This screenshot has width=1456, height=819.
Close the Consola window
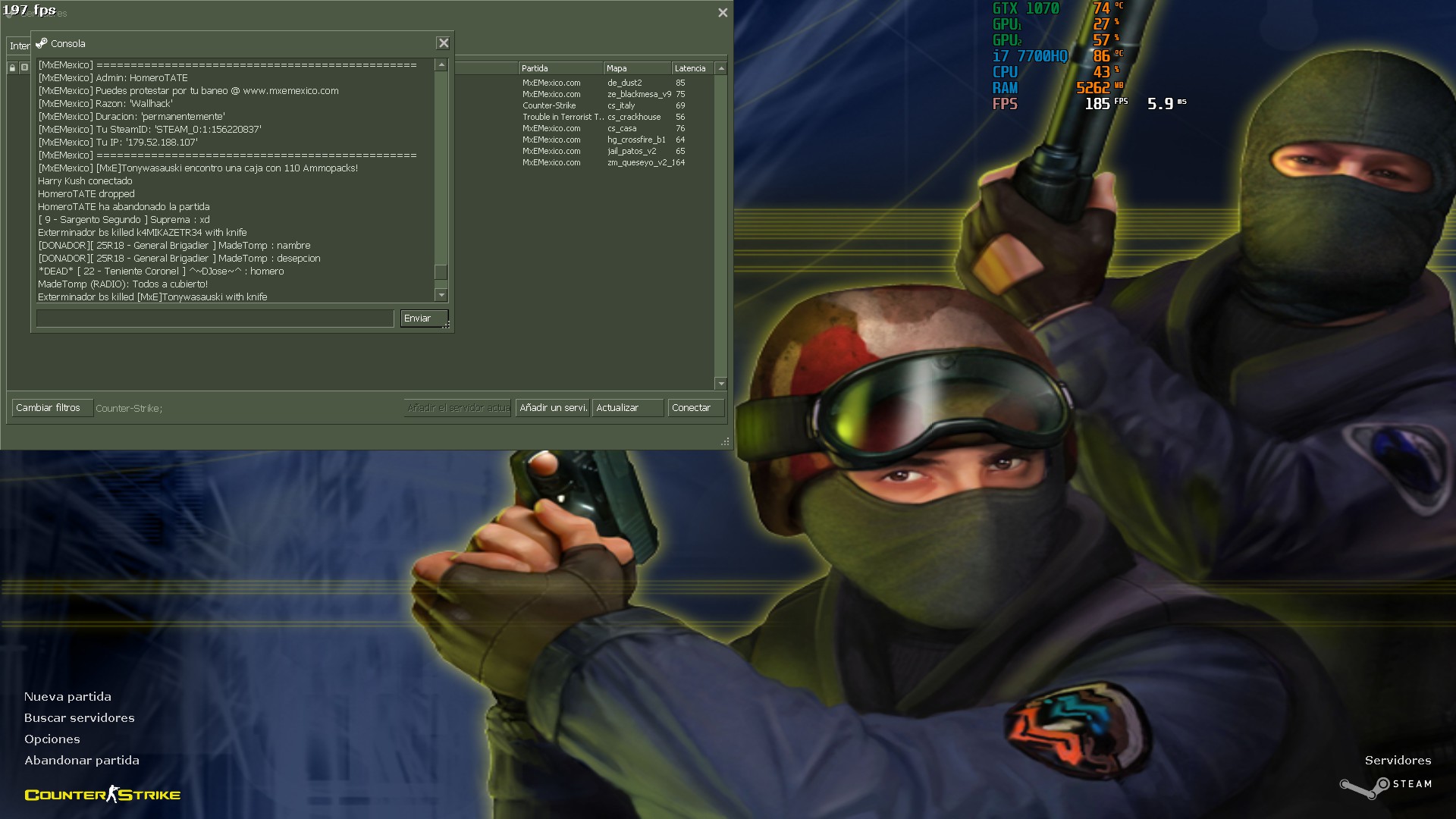[x=444, y=43]
